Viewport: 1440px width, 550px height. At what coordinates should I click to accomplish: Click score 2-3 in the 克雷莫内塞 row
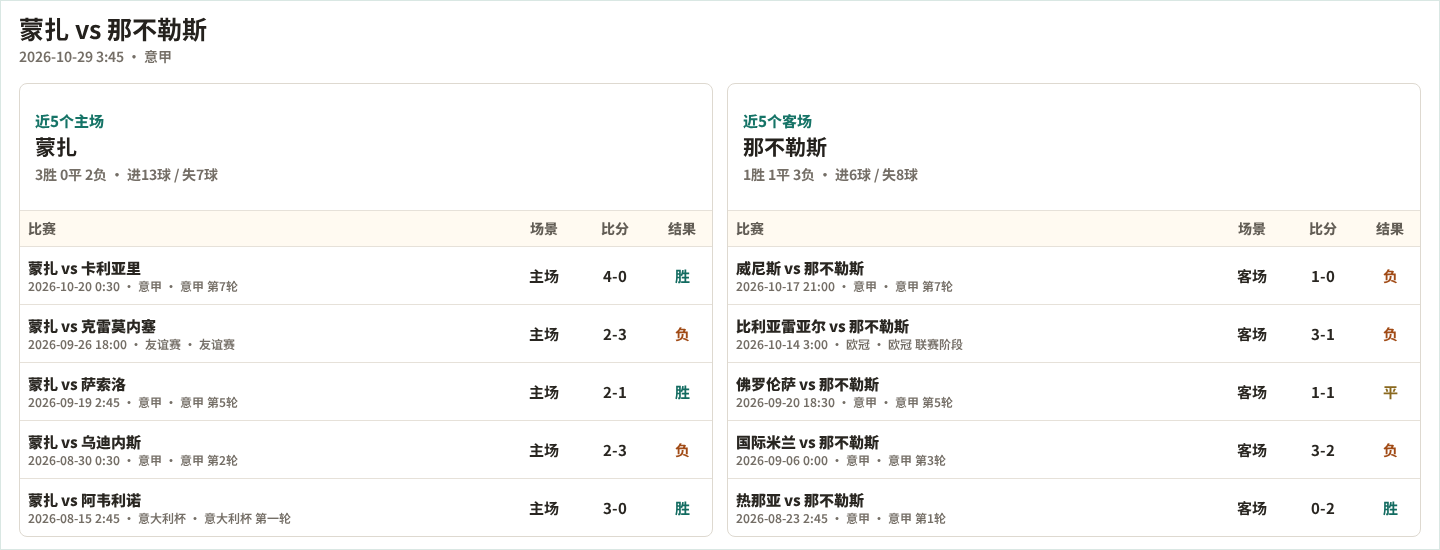[615, 334]
